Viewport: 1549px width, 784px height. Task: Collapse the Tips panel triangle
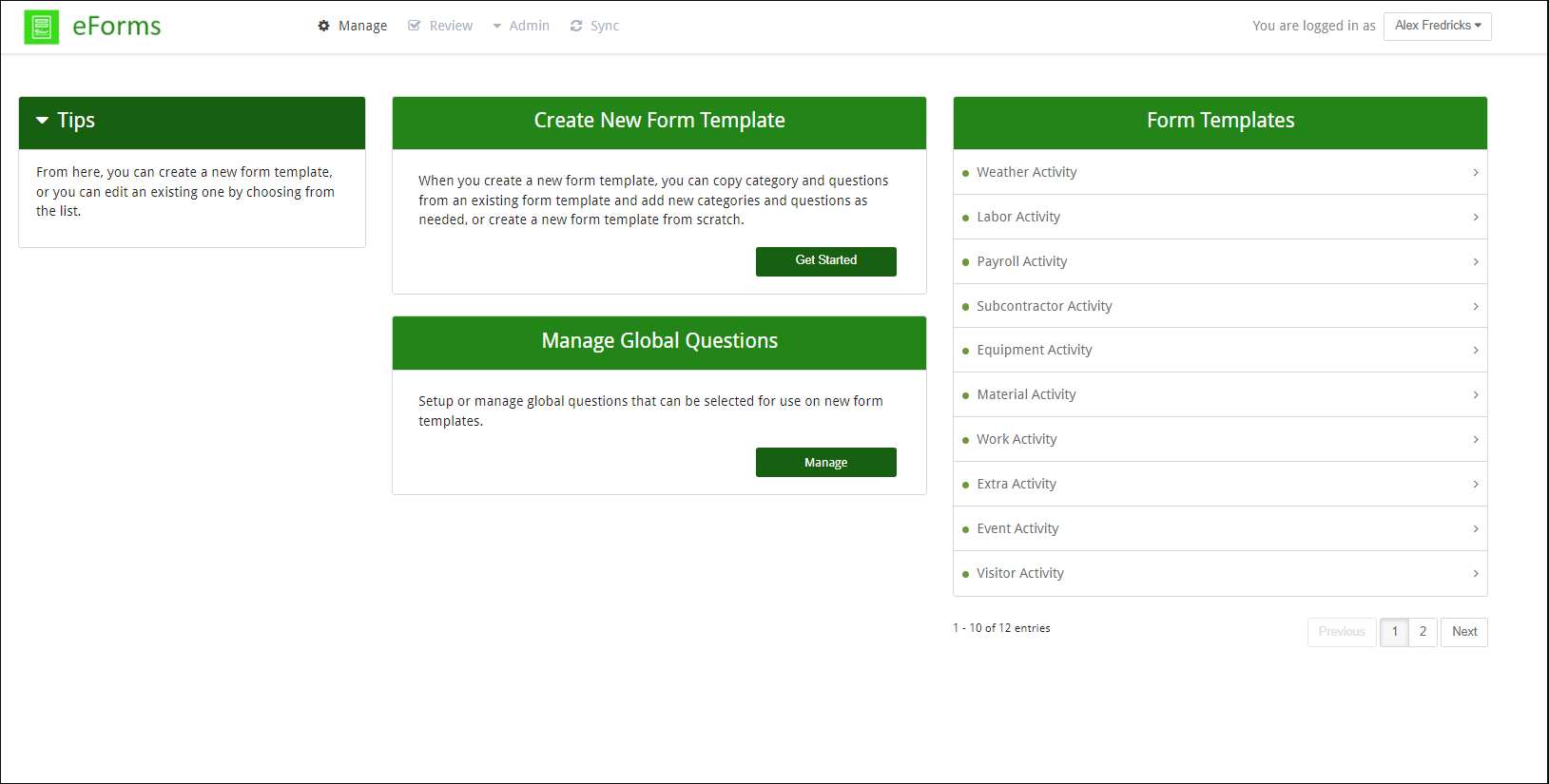point(42,121)
